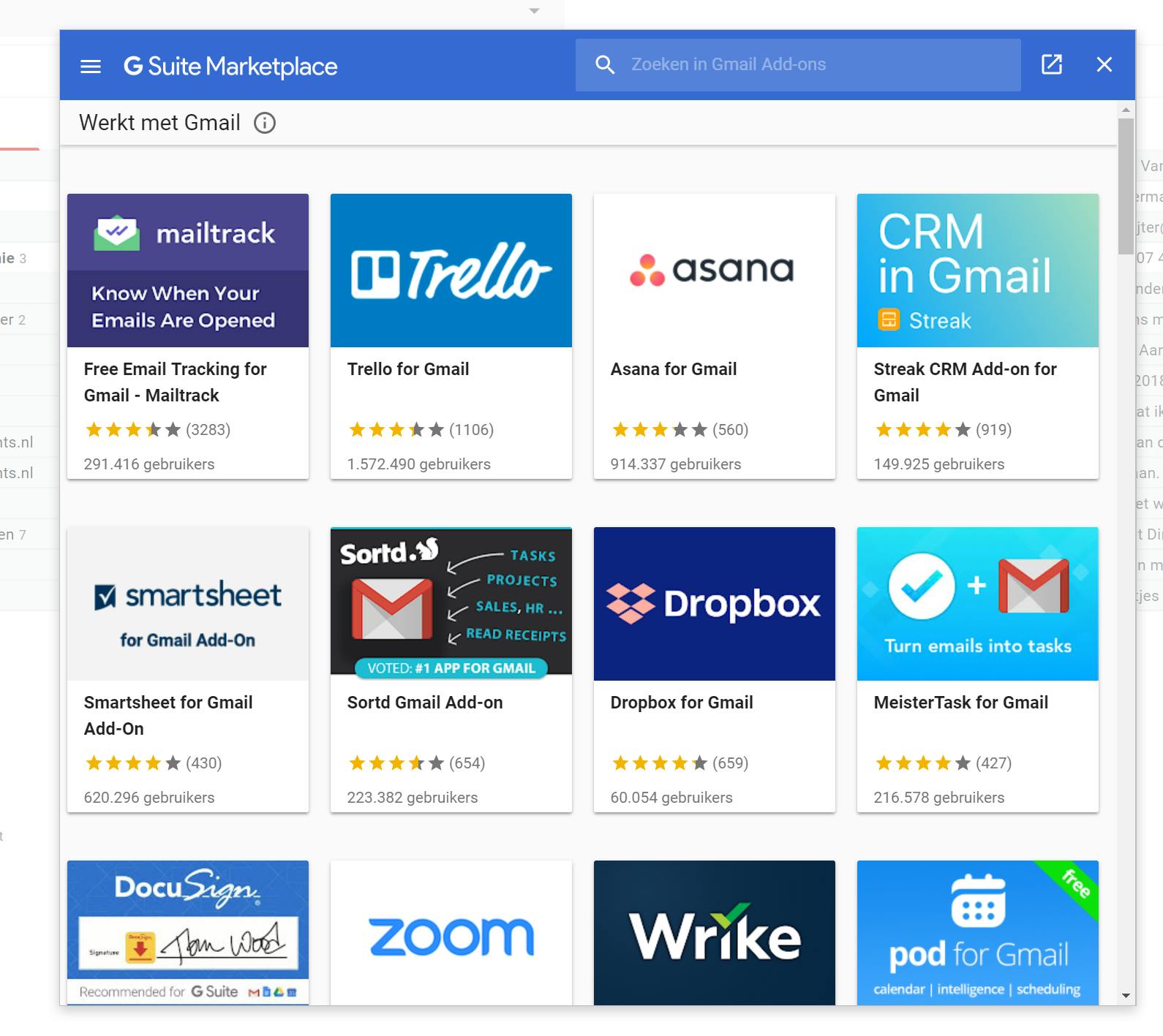Screen dimensions: 1163x1036
Task: Select Free Email Tracking for Gmail - Mailtrack title
Action: [176, 382]
